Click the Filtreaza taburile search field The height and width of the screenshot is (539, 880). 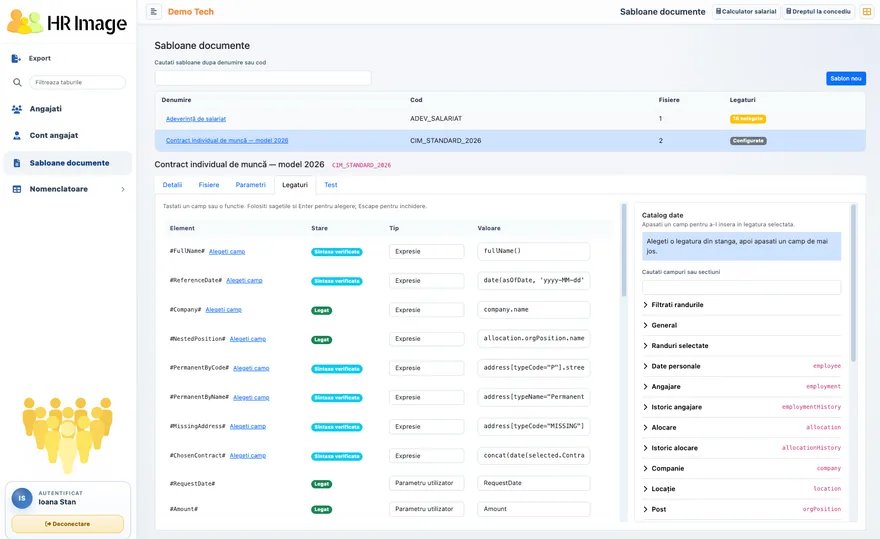tap(77, 83)
